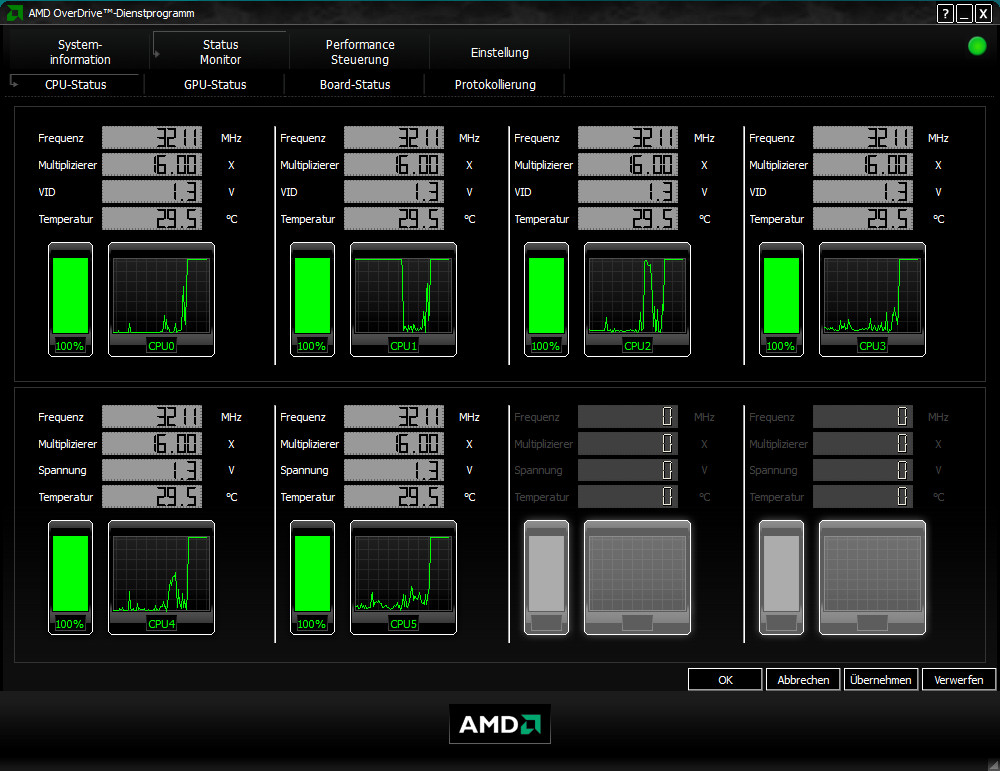Click the CPU4 usage history graph

[x=161, y=577]
